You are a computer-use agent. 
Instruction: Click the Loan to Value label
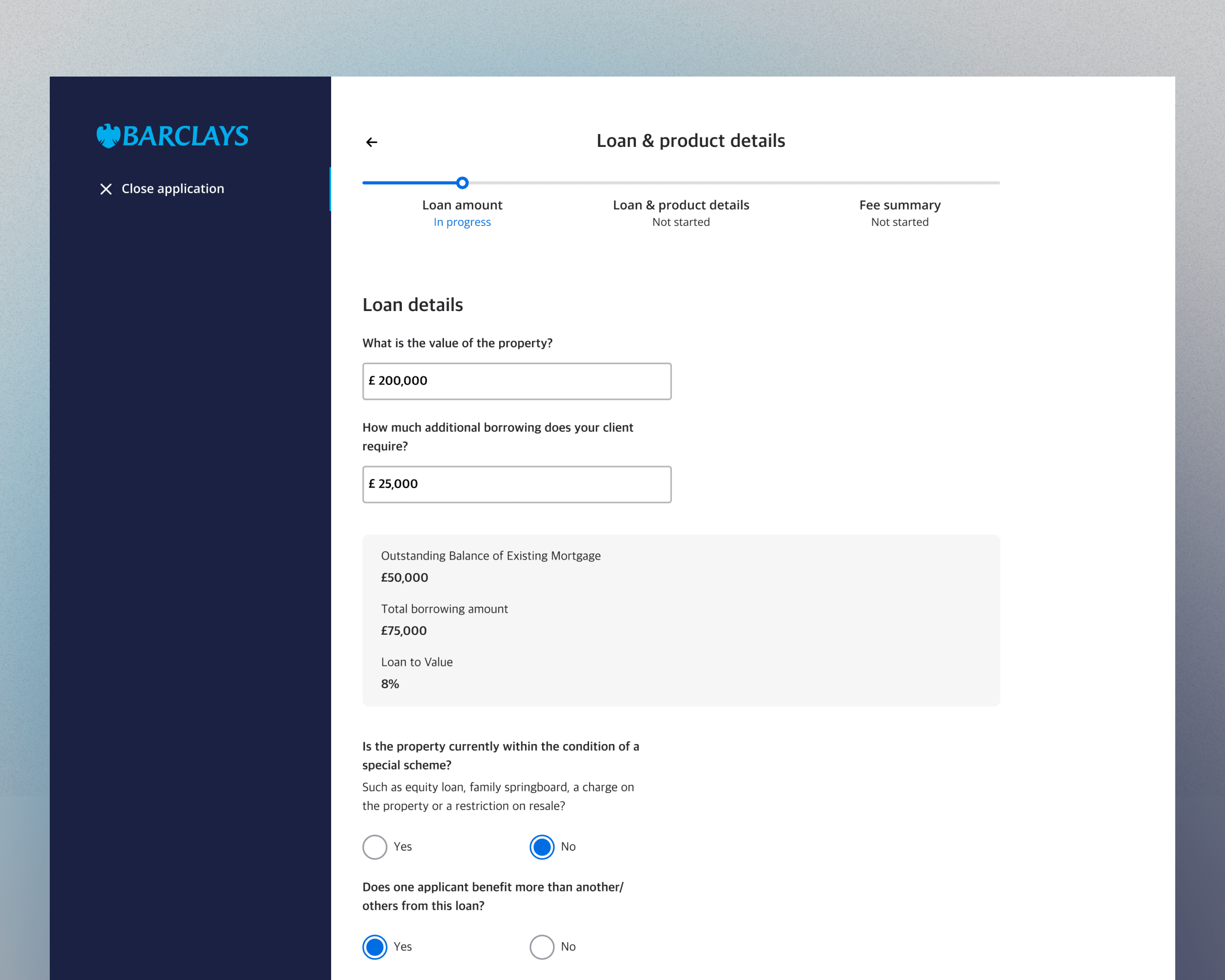click(x=416, y=662)
